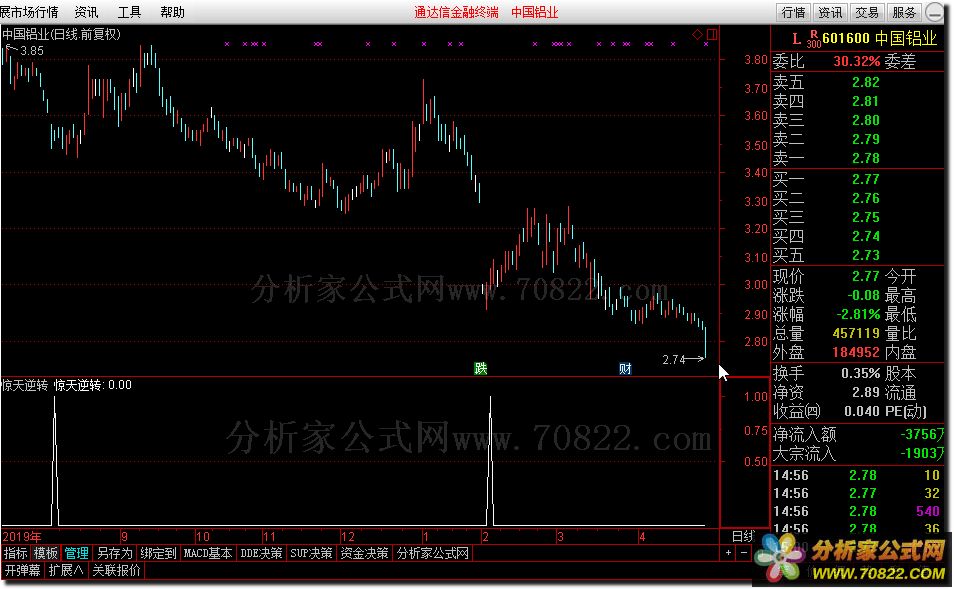The width and height of the screenshot is (954, 589).
Task: Click the 净资 value 2.89
Action: click(x=865, y=392)
